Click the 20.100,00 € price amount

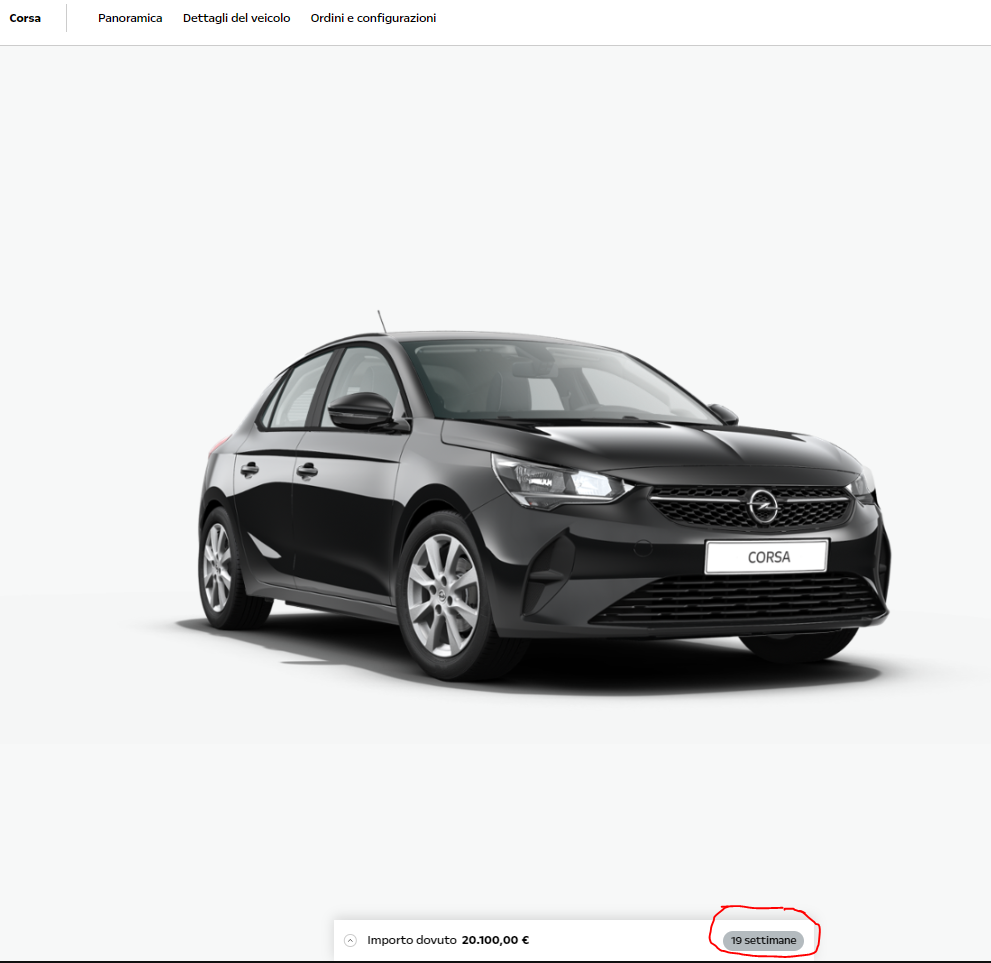495,940
